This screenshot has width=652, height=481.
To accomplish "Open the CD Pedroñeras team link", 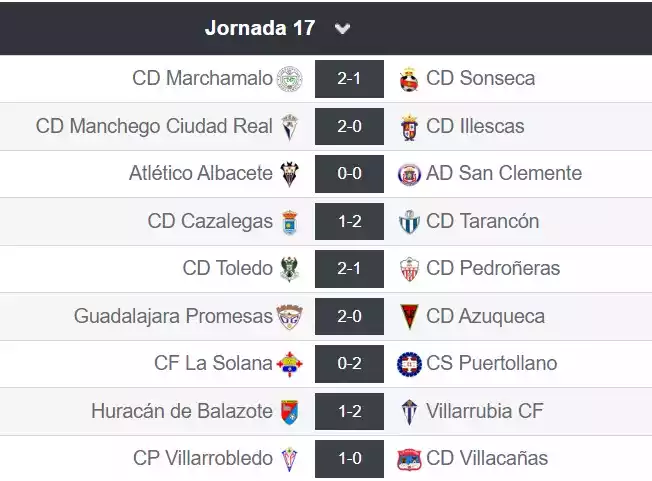I will (493, 269).
